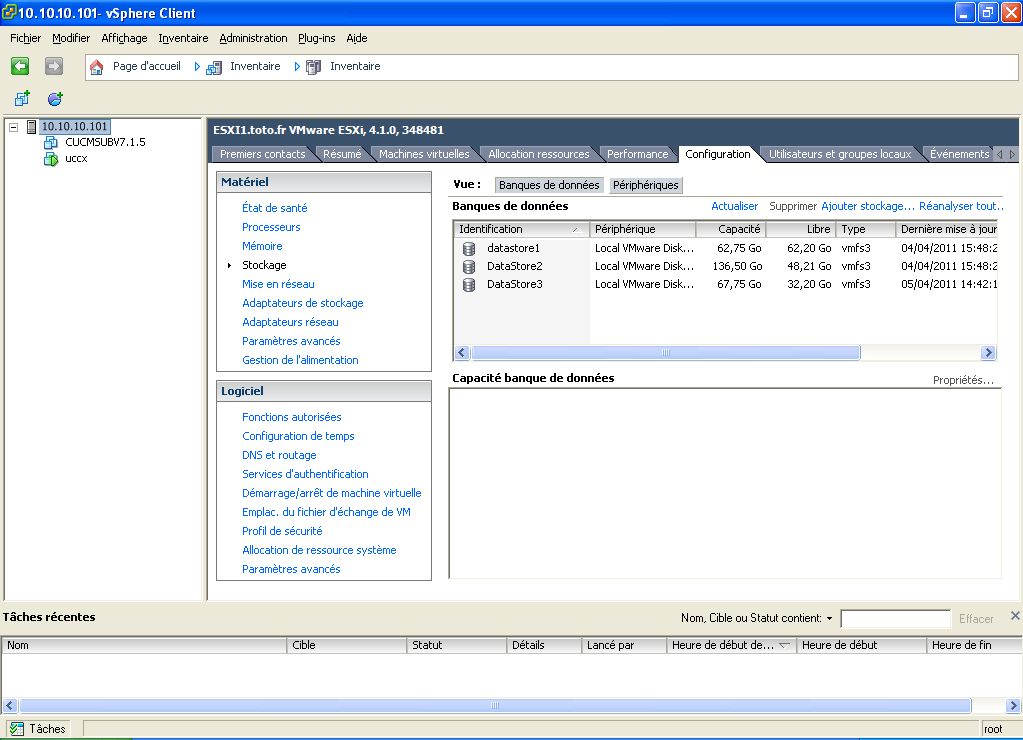This screenshot has width=1023, height=740.
Task: Click the sort arrow on the Identification column
Action: coord(577,230)
